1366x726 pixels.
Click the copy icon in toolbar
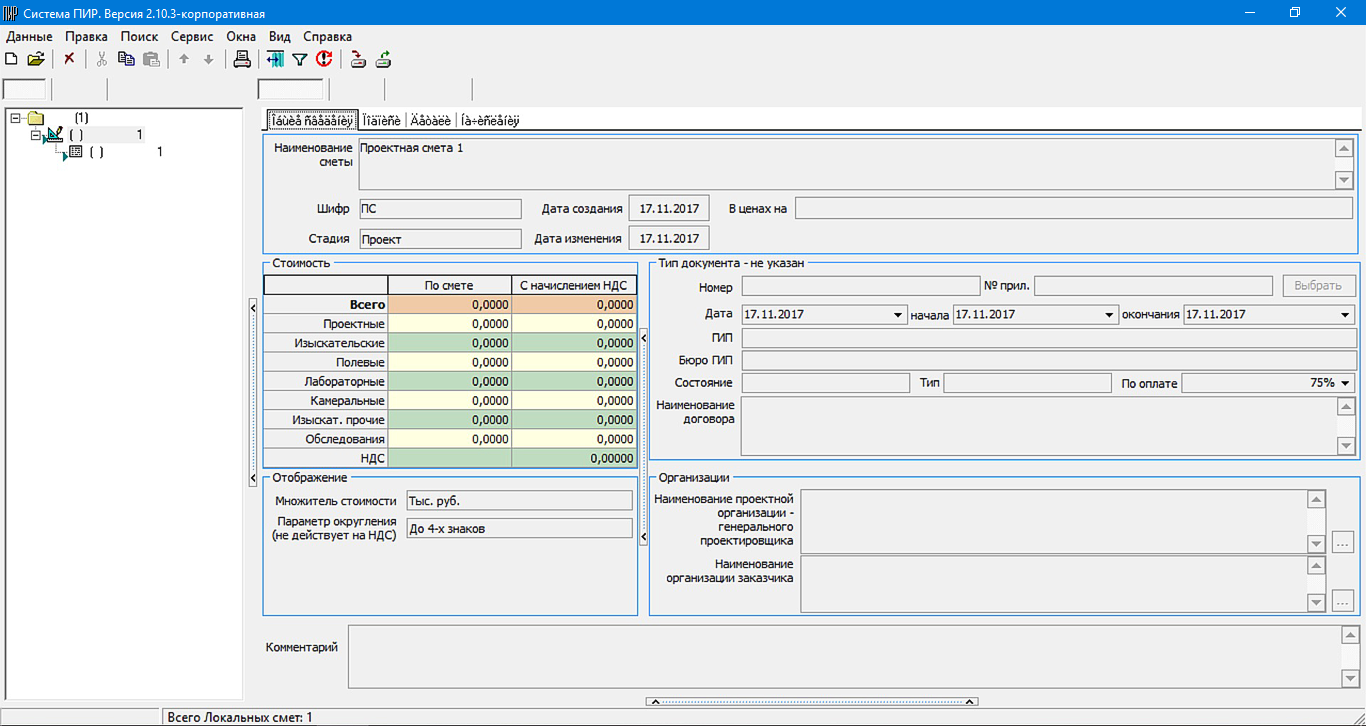pyautogui.click(x=126, y=59)
